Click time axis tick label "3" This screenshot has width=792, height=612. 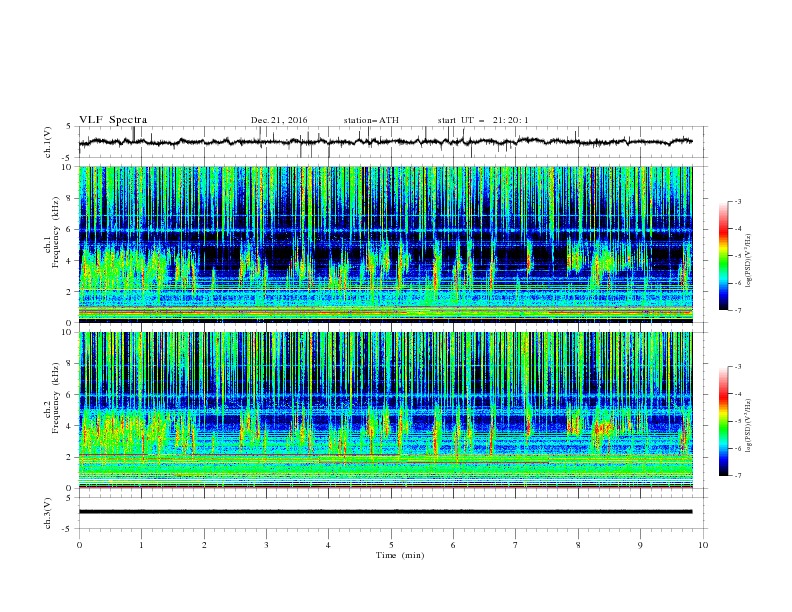(266, 545)
